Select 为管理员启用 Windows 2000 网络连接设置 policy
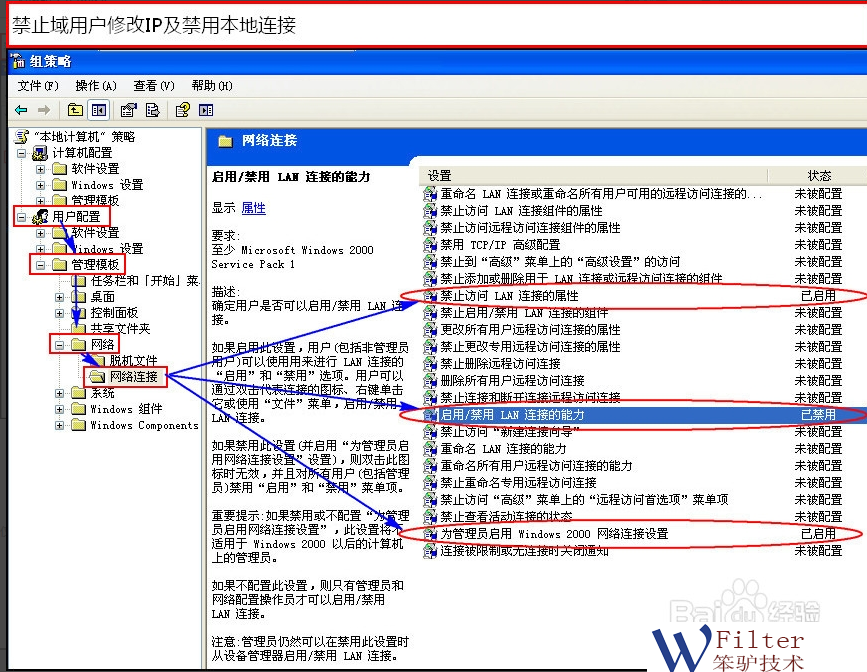Viewport: 867px width, 672px height. point(554,534)
